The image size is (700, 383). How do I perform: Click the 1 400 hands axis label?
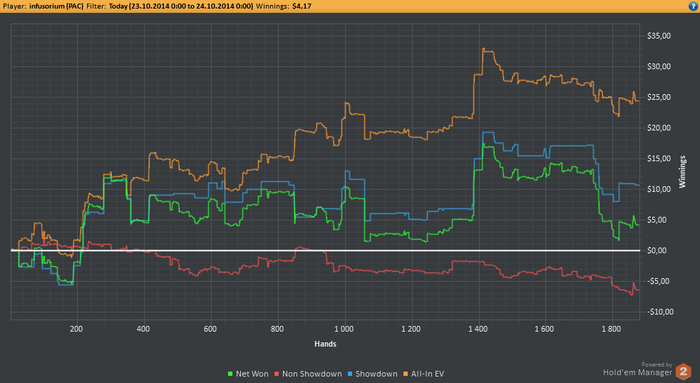tap(478, 329)
